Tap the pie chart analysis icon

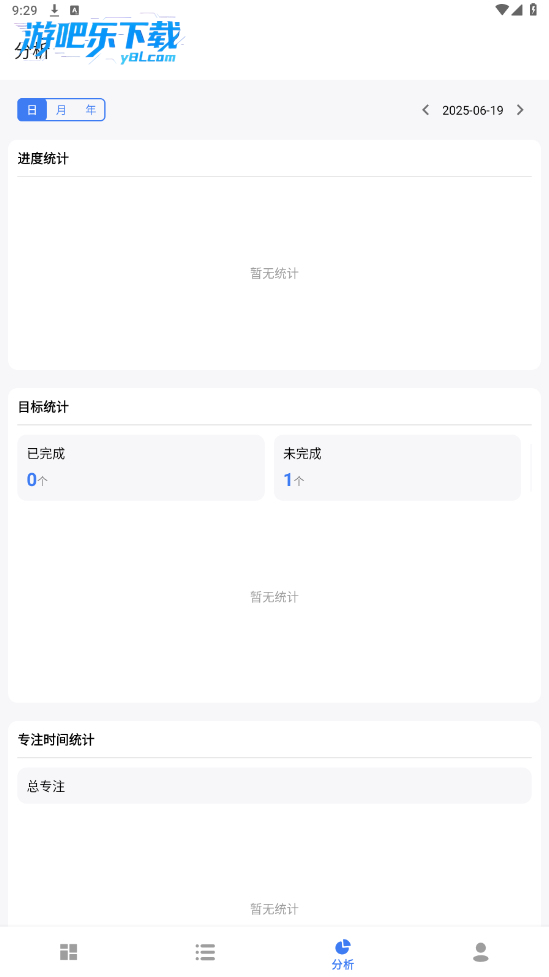coord(343,947)
